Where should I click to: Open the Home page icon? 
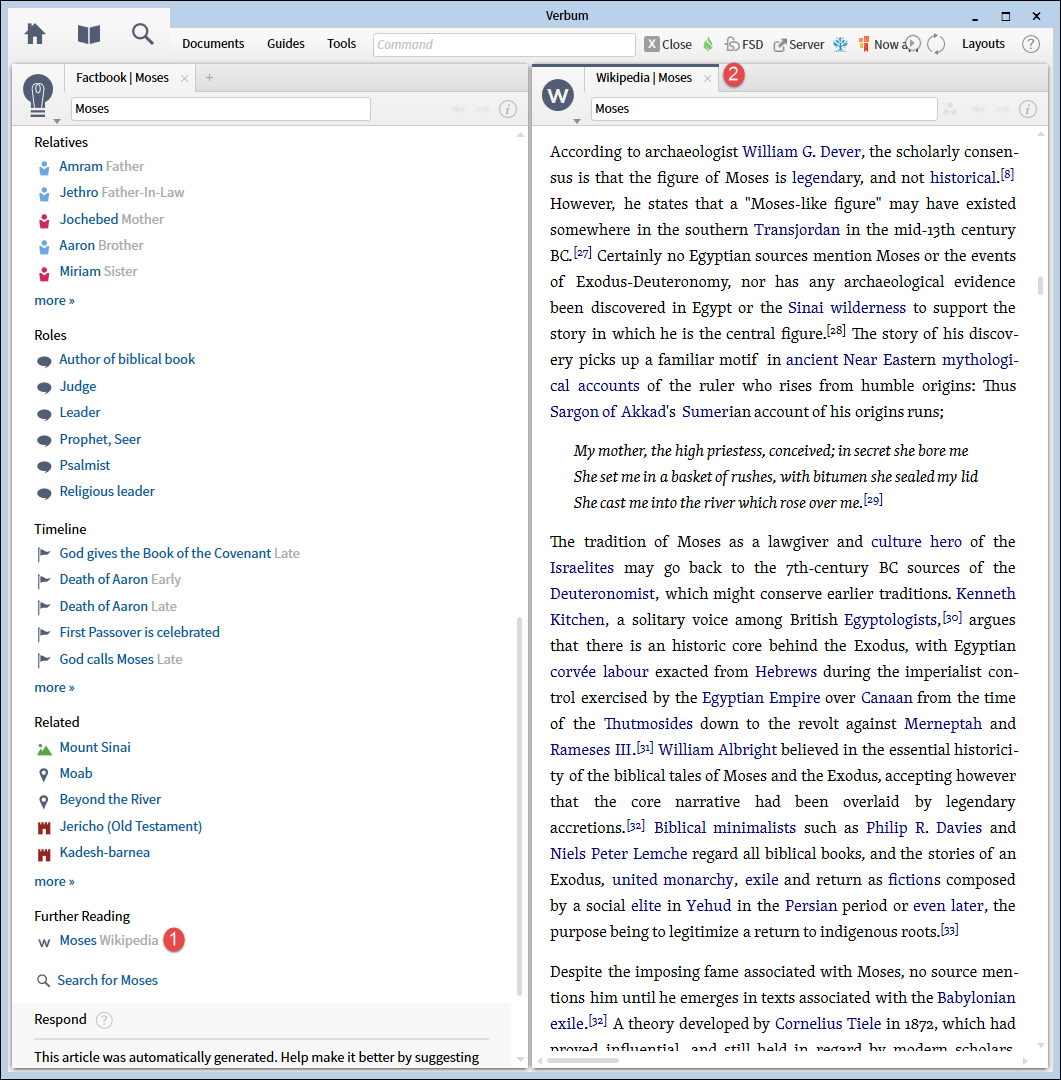(35, 34)
